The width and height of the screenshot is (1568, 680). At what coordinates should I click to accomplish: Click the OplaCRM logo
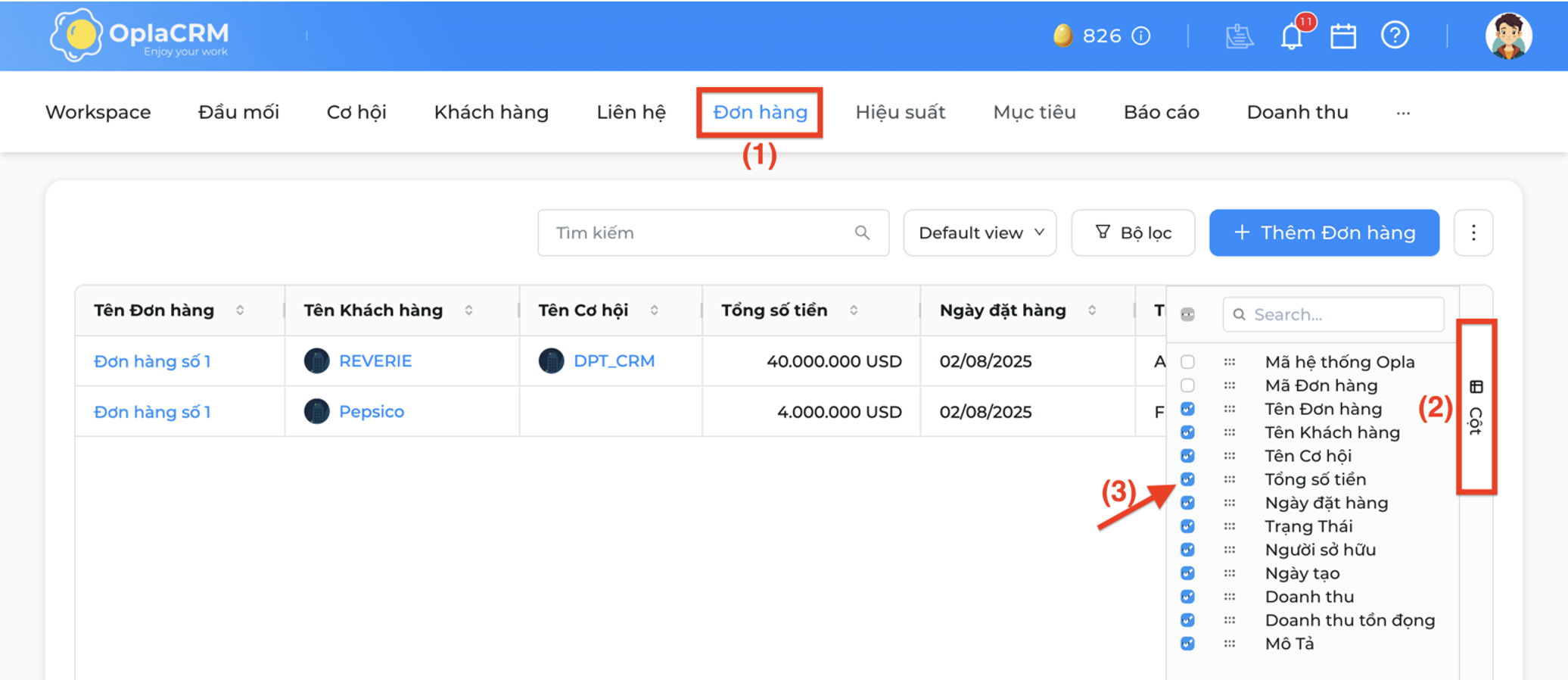139,35
